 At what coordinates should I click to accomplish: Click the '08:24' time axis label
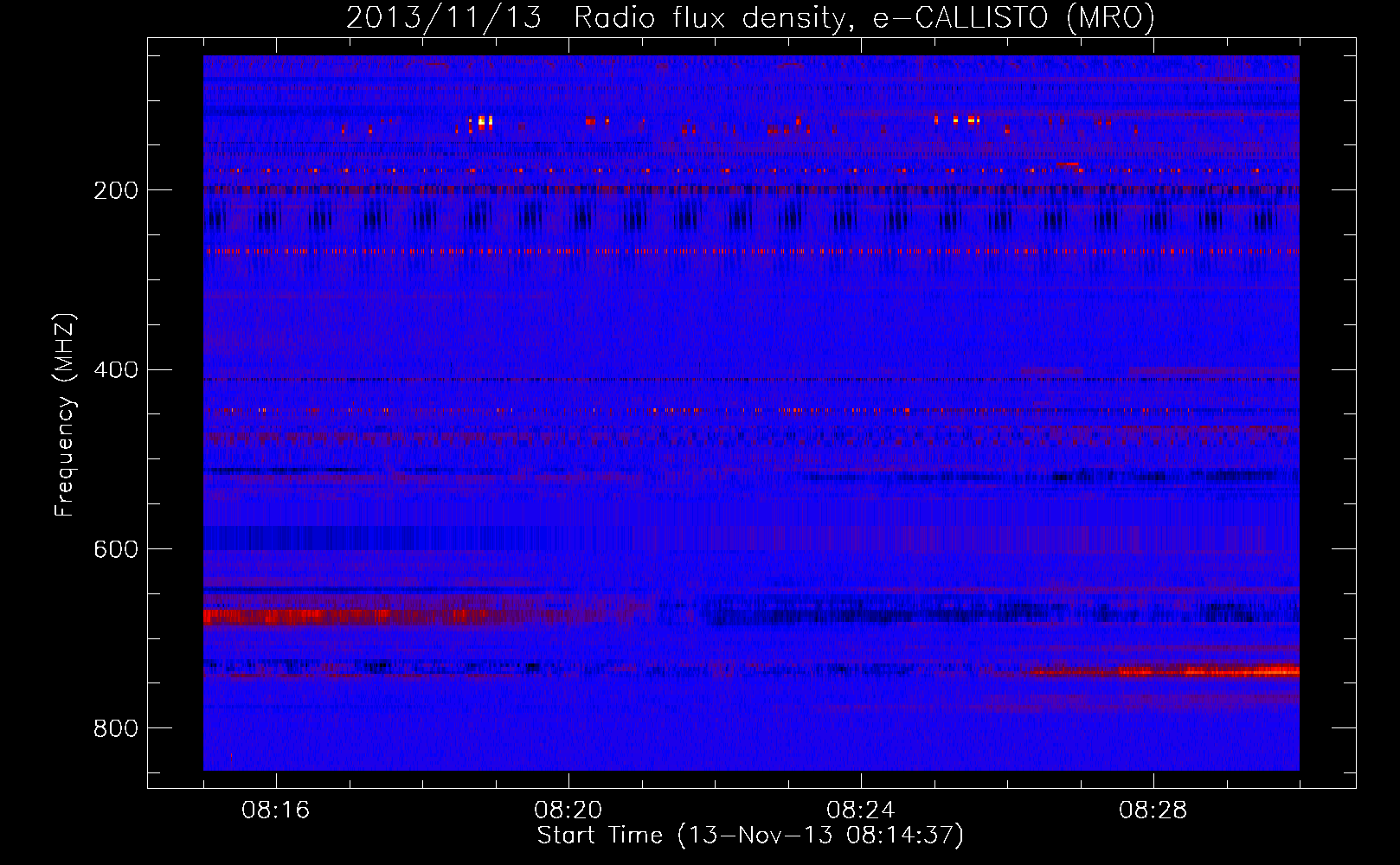pos(861,811)
